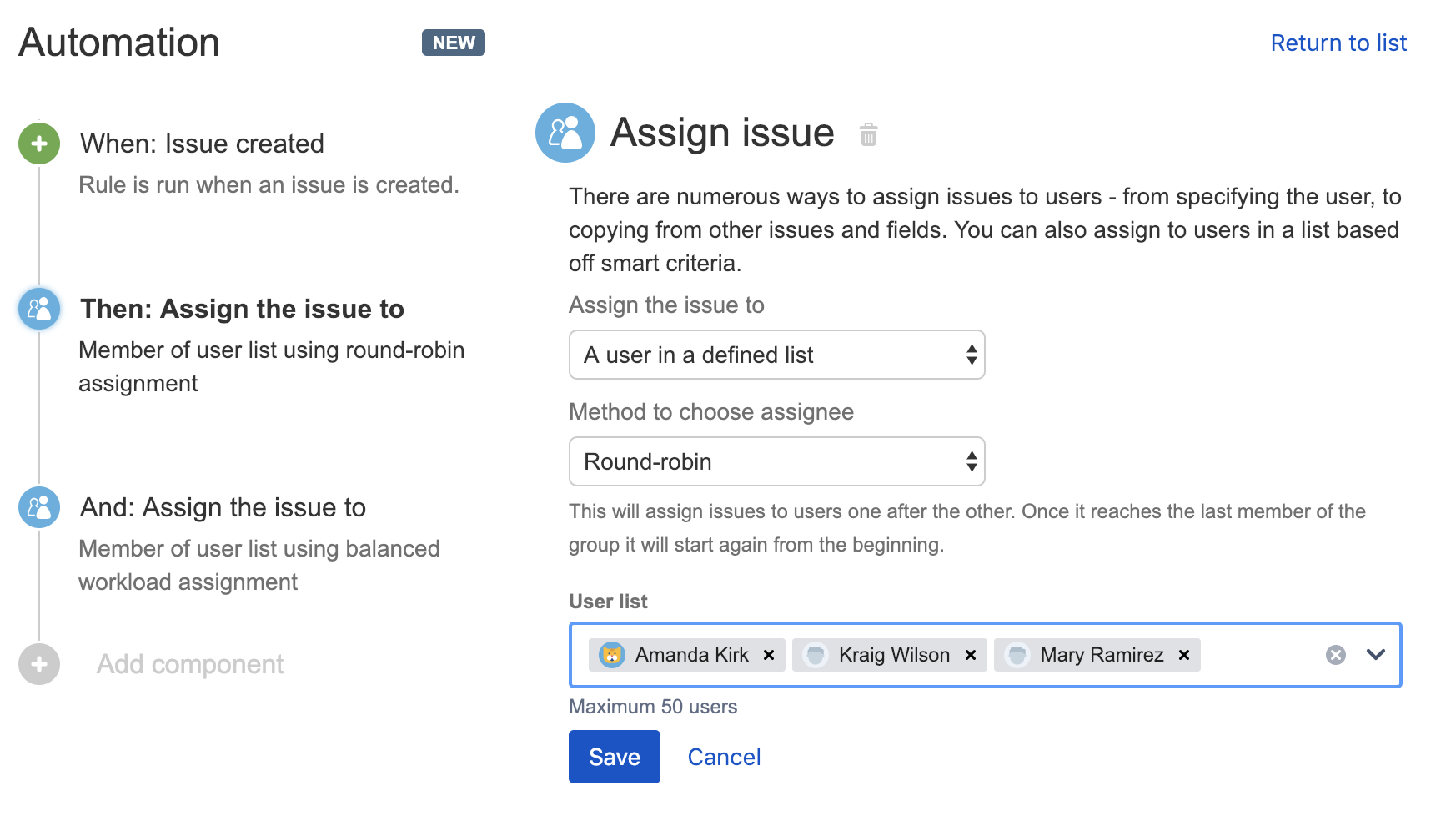Screen dimensions: 1456x816
Task: Open the 'When: Issue created' step
Action: [202, 144]
